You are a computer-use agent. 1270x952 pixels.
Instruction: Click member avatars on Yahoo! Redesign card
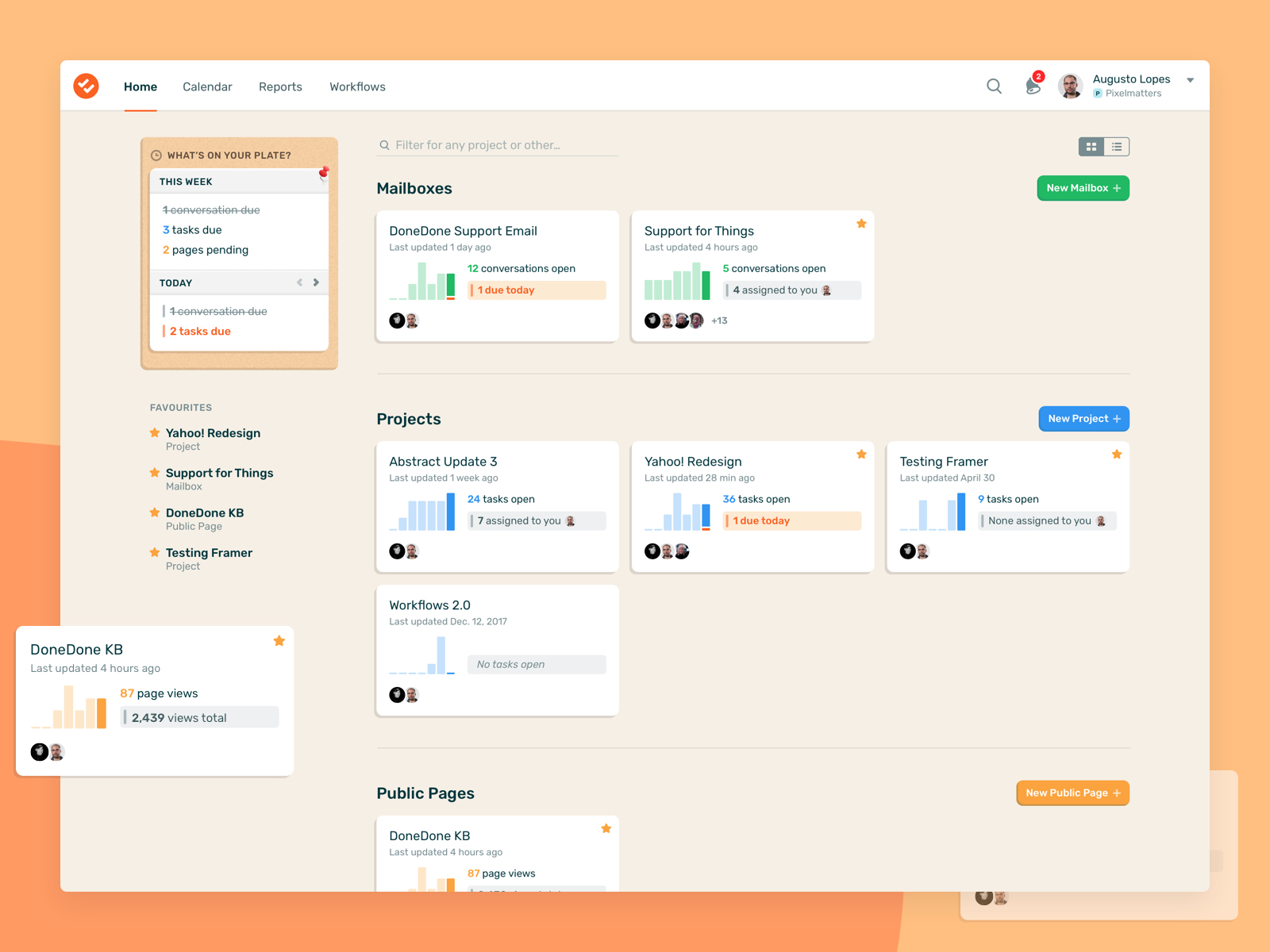point(667,551)
